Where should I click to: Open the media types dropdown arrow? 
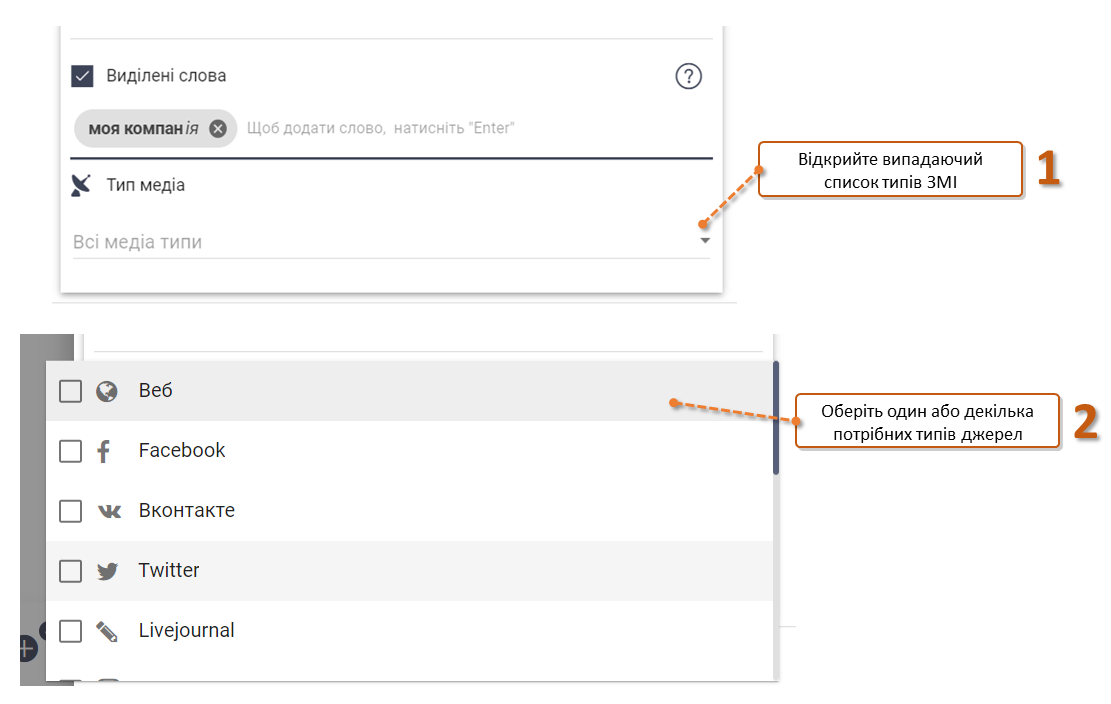[704, 241]
